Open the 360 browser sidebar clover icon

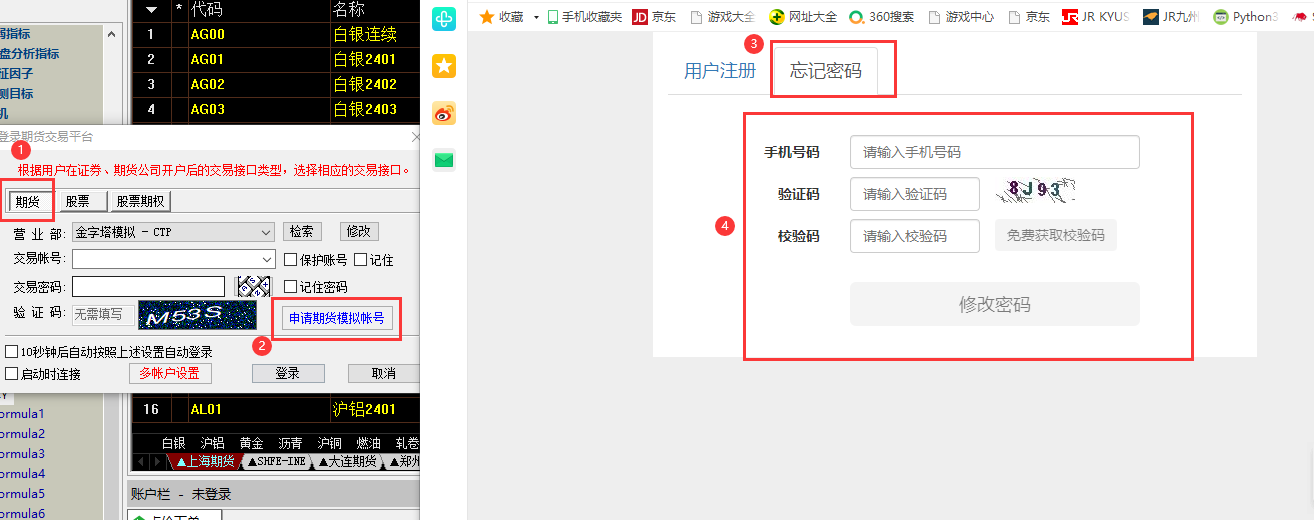click(x=444, y=18)
